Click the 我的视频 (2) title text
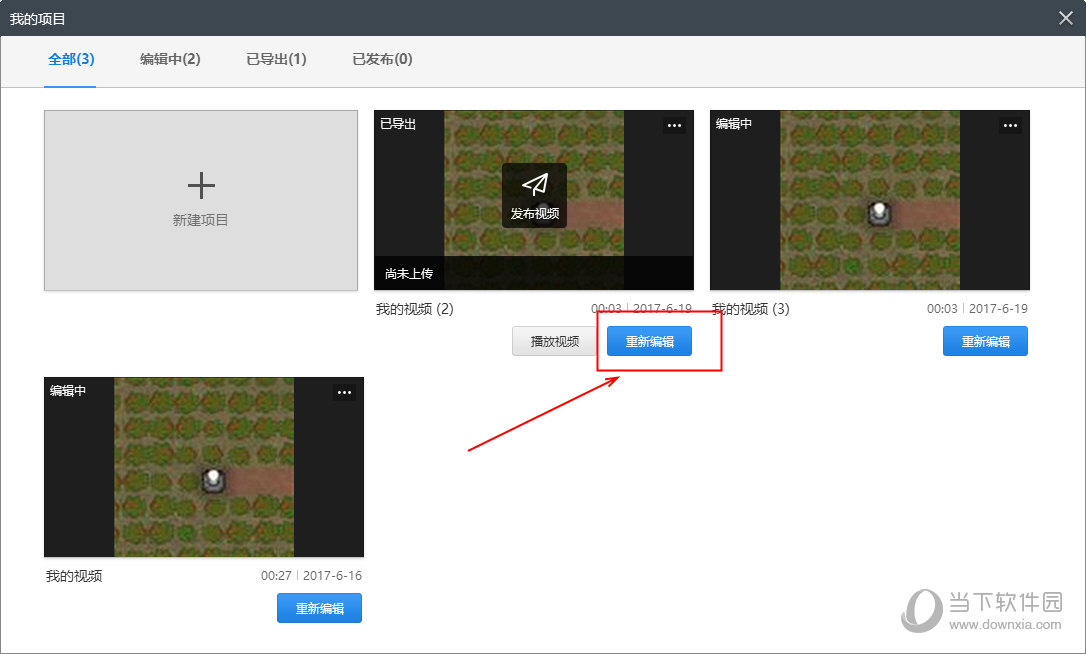 [414, 309]
